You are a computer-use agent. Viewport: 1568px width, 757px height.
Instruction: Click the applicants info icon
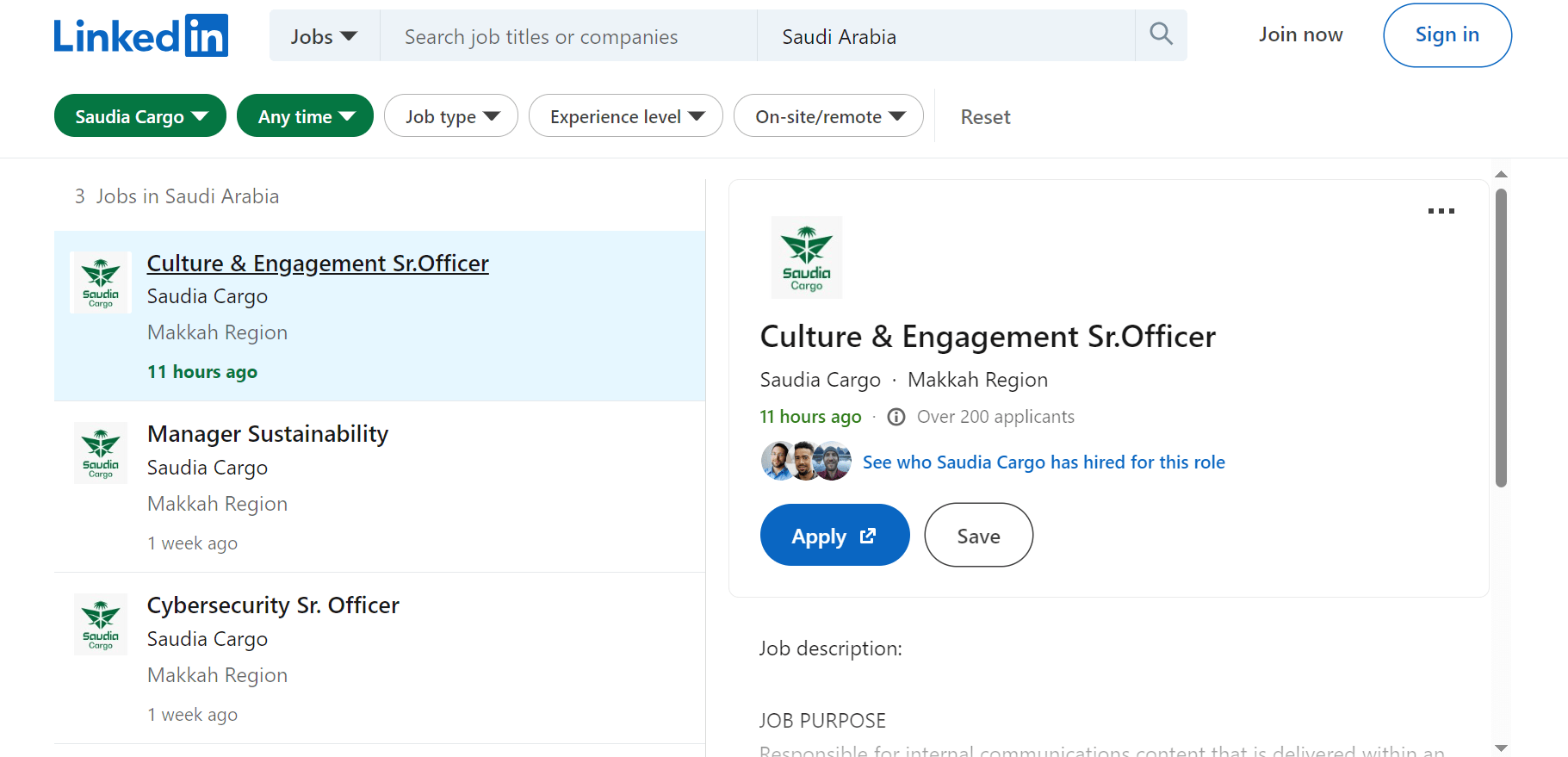(x=896, y=417)
